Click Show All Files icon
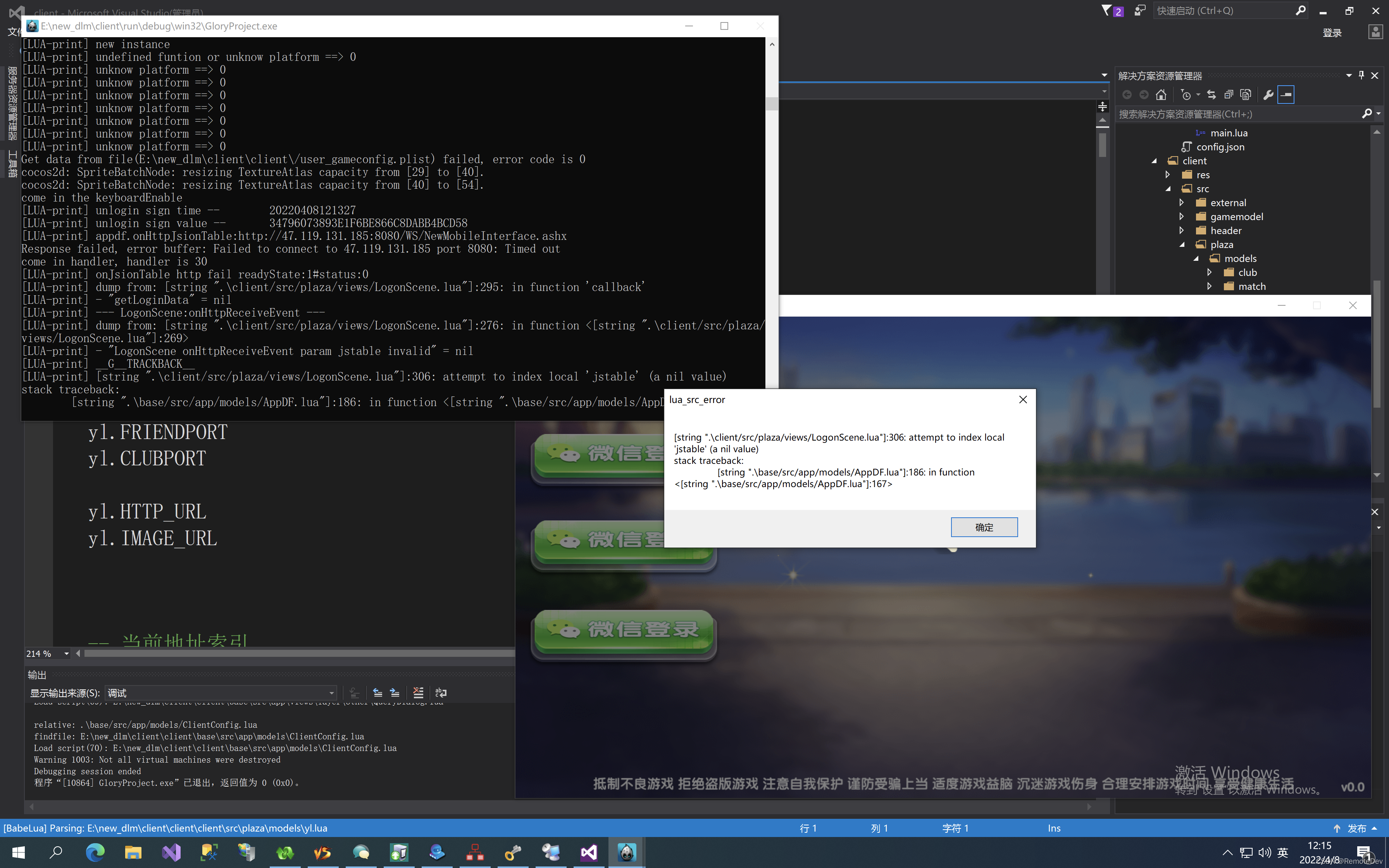This screenshot has width=1389, height=868. (1246, 95)
